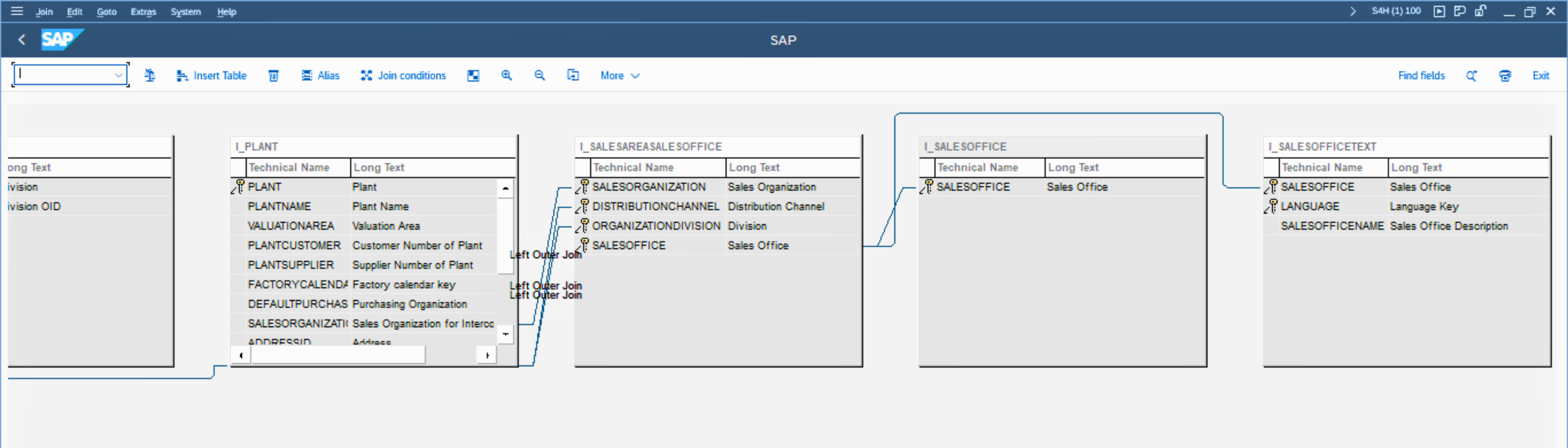Click the horizontal scrollbar in I_PLANT table
The width and height of the screenshot is (1568, 448).
click(338, 355)
